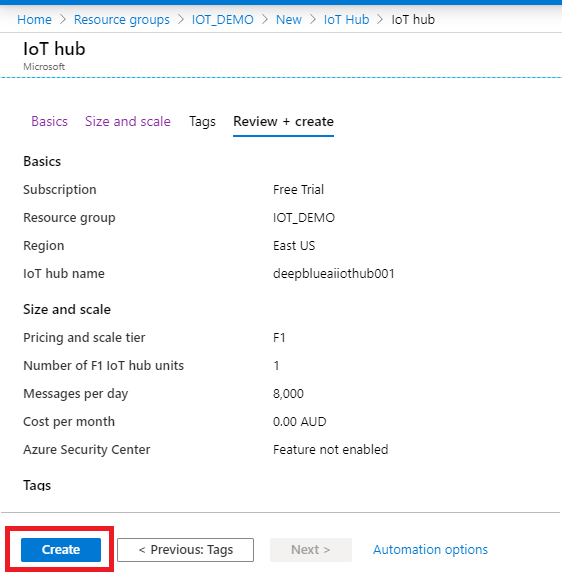This screenshot has height=573, width=570.
Task: Click the disabled Next button
Action: coord(311,549)
